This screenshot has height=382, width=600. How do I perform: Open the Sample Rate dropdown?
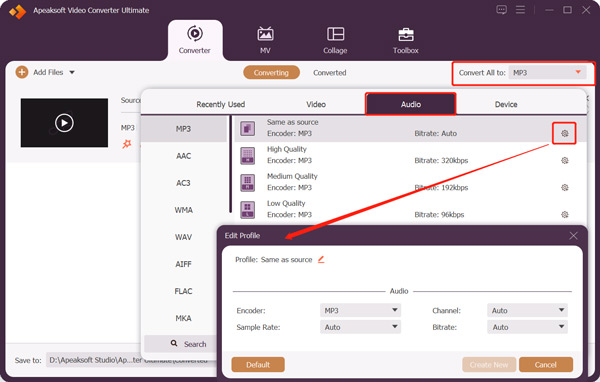coord(360,327)
